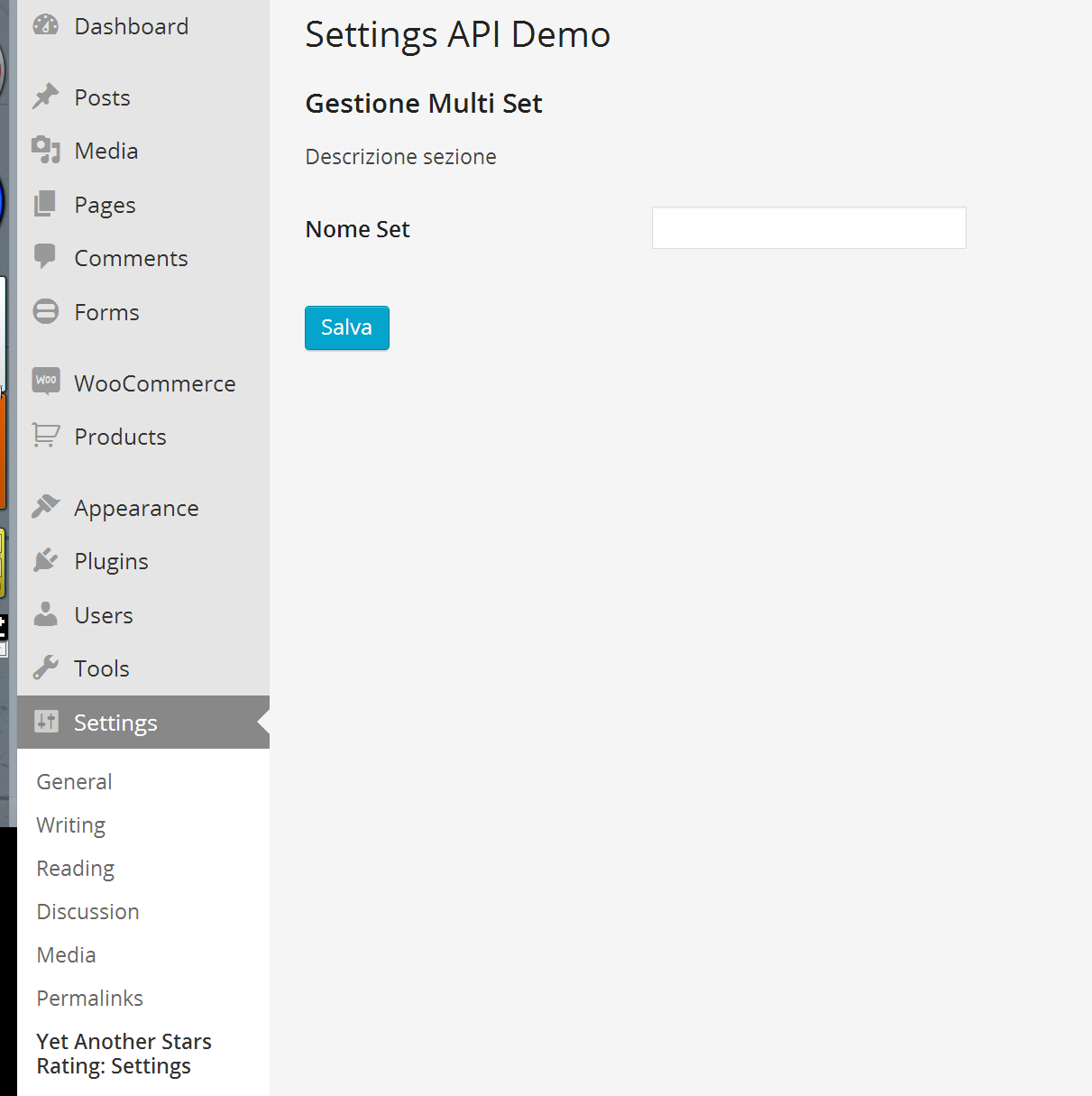Open Yet Another Stars Rating Settings
Image resolution: width=1092 pixels, height=1096 pixels.
(124, 1054)
